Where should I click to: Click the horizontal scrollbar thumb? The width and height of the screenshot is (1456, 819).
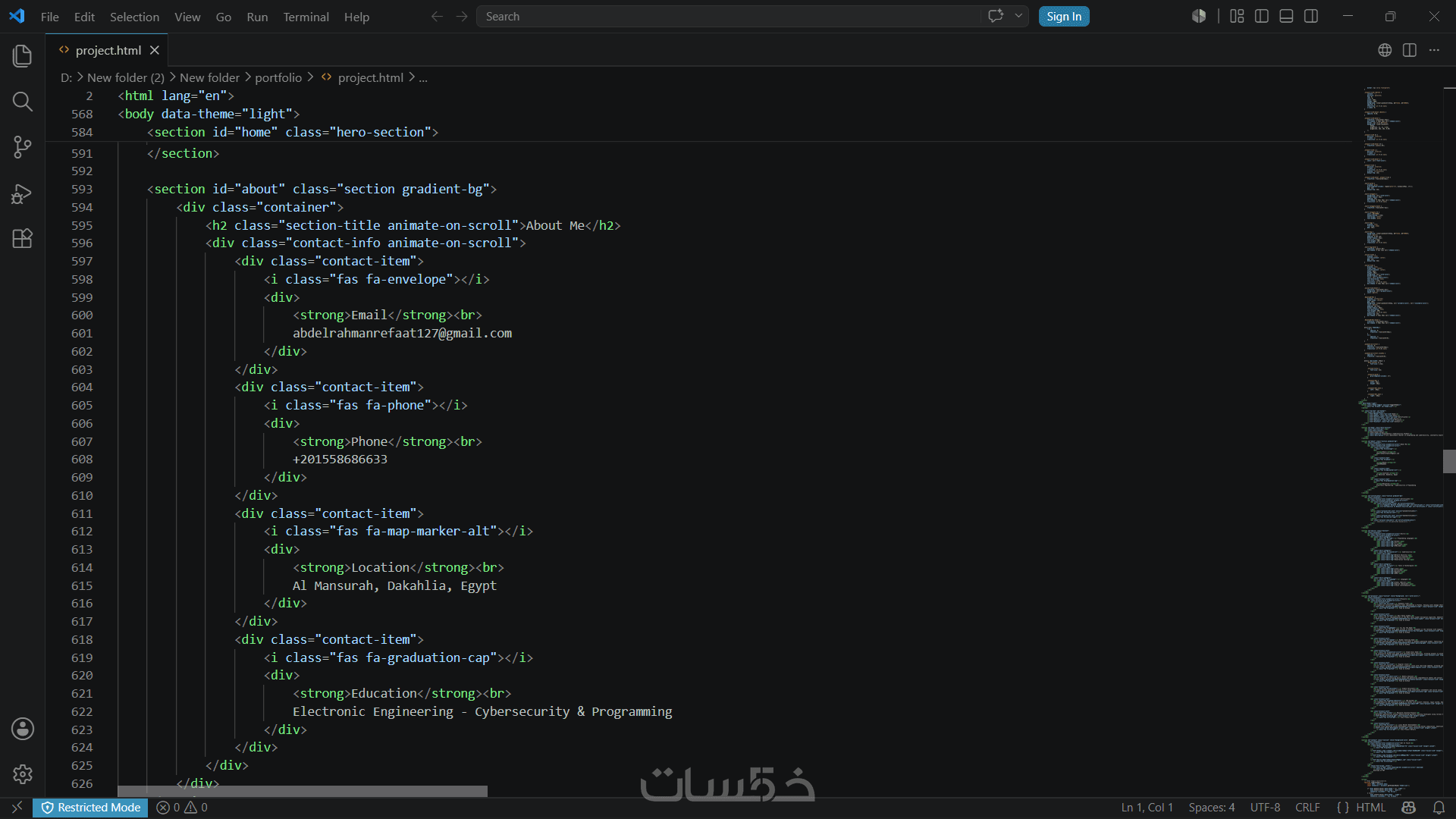tap(303, 791)
